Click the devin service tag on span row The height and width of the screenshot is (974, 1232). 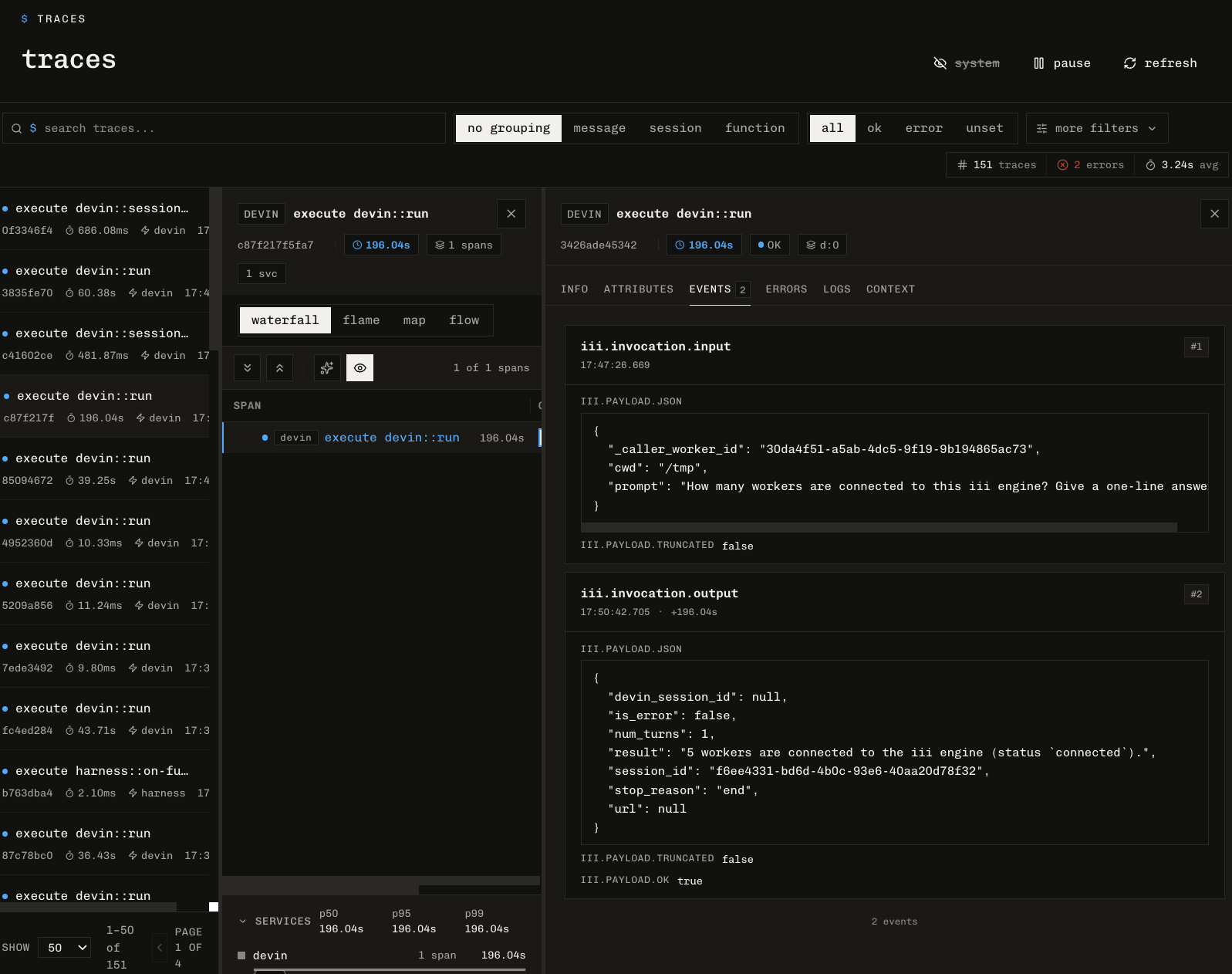296,438
